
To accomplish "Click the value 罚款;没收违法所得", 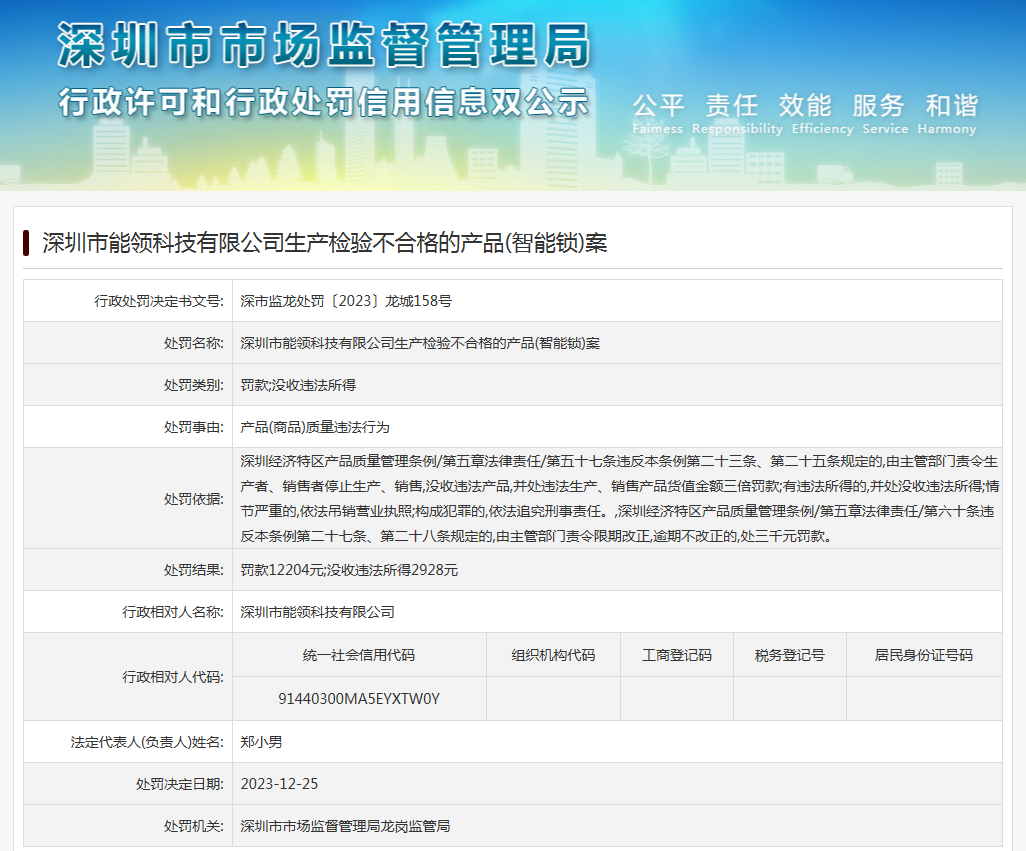I will coord(298,385).
